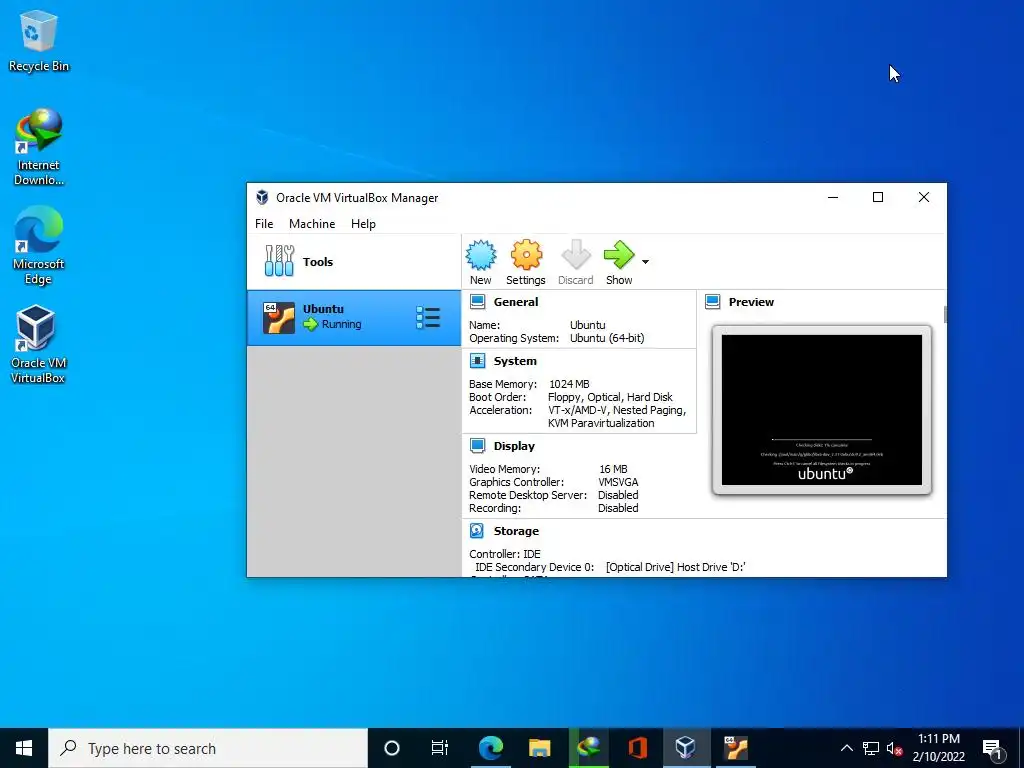Image resolution: width=1024 pixels, height=768 pixels.
Task: Switch to running Ubuntu VM taskbar button
Action: [735, 748]
